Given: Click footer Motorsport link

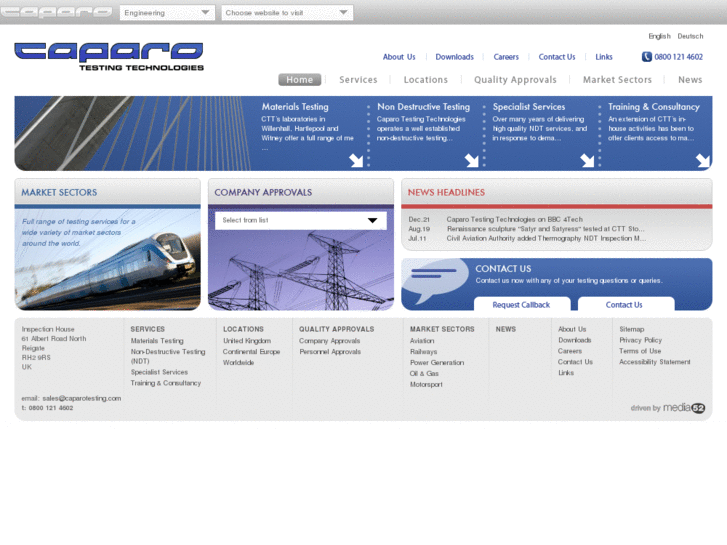Looking at the screenshot, I should click(x=426, y=385).
